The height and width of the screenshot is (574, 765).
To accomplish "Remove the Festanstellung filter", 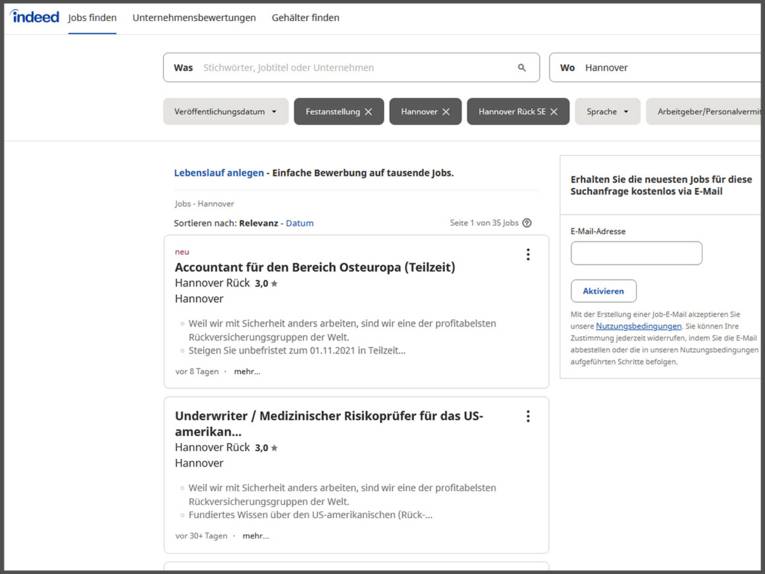I will point(368,112).
